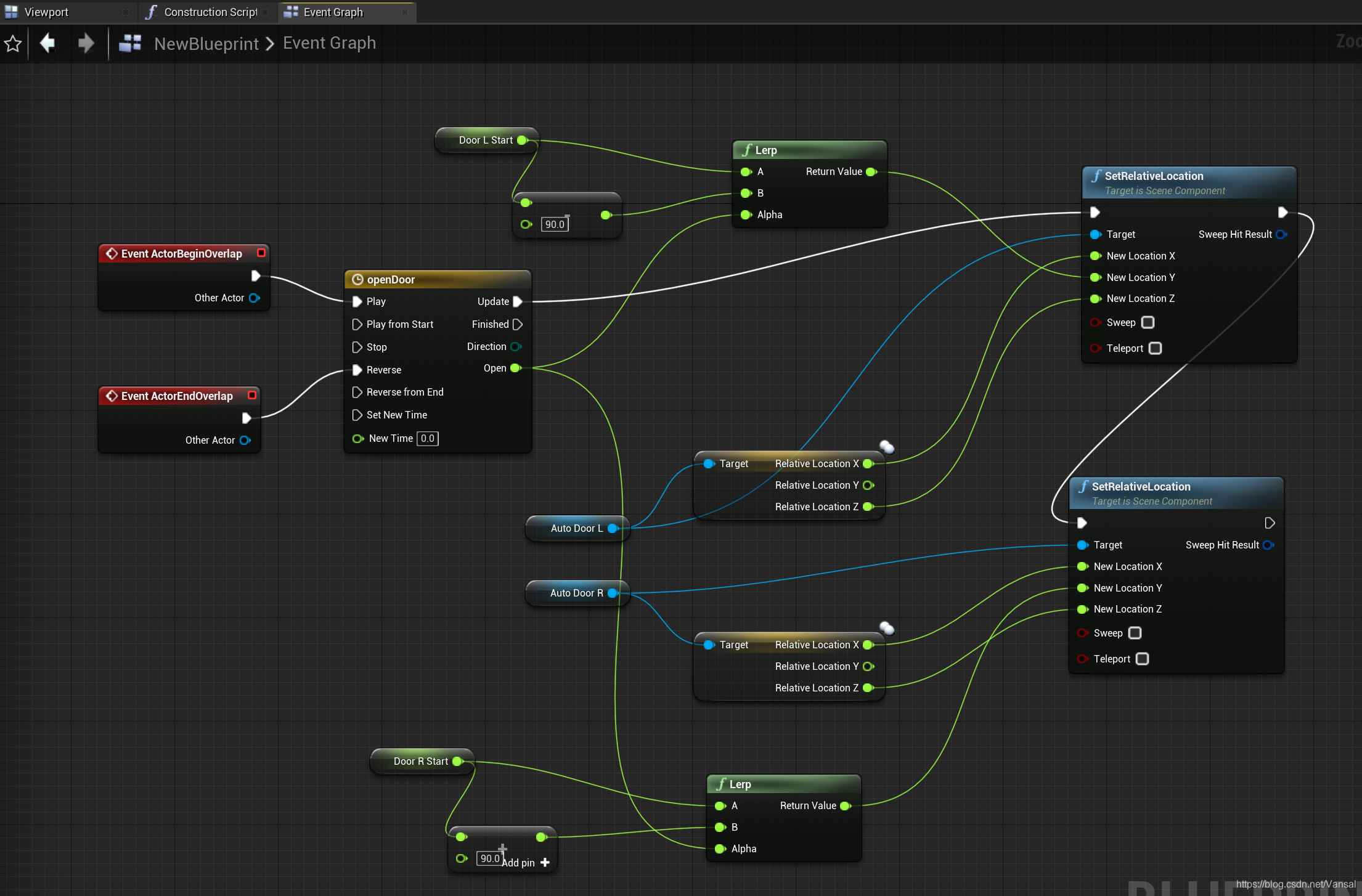Click the Add pin plus button
The width and height of the screenshot is (1362, 896).
[x=545, y=862]
